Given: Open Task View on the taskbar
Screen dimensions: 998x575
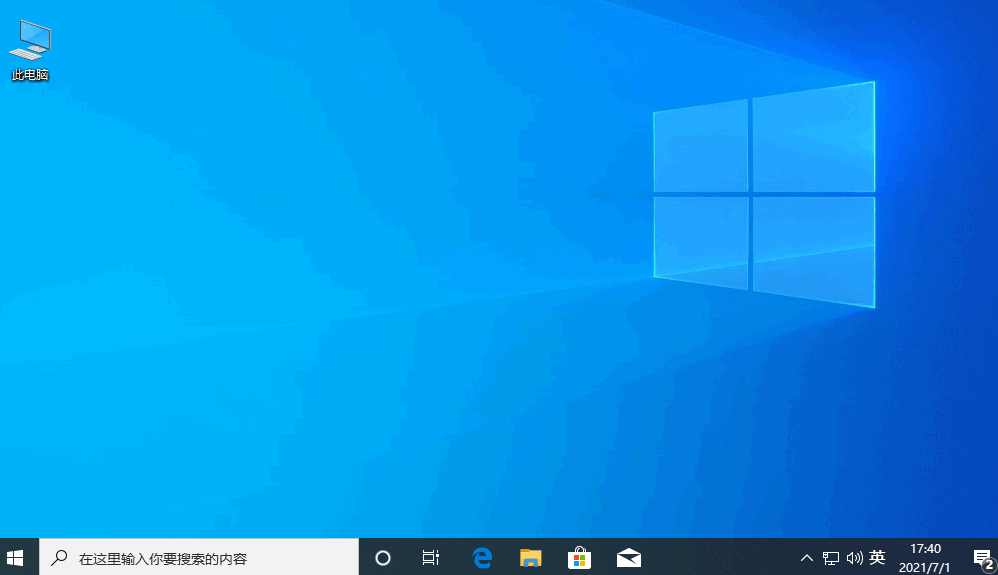Looking at the screenshot, I should pos(431,558).
